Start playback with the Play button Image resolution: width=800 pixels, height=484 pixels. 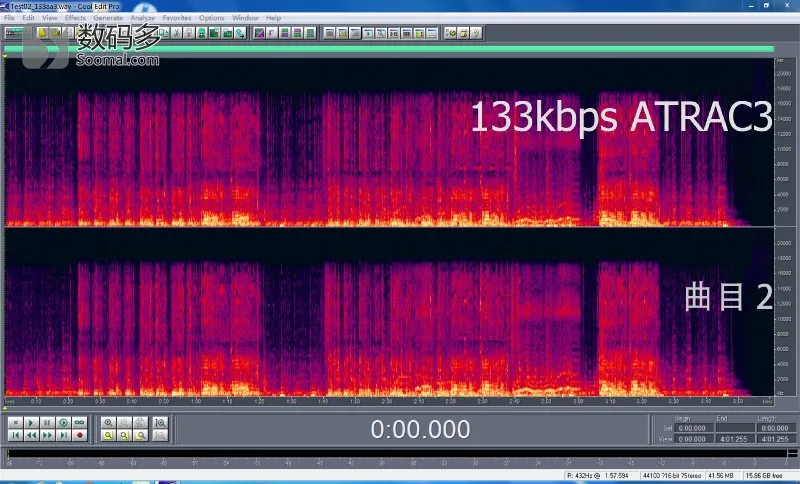pos(31,423)
